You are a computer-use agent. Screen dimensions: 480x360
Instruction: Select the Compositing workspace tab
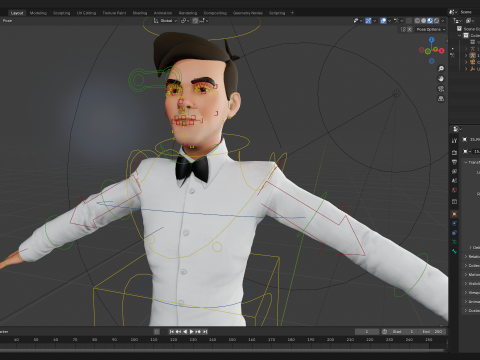[215, 13]
